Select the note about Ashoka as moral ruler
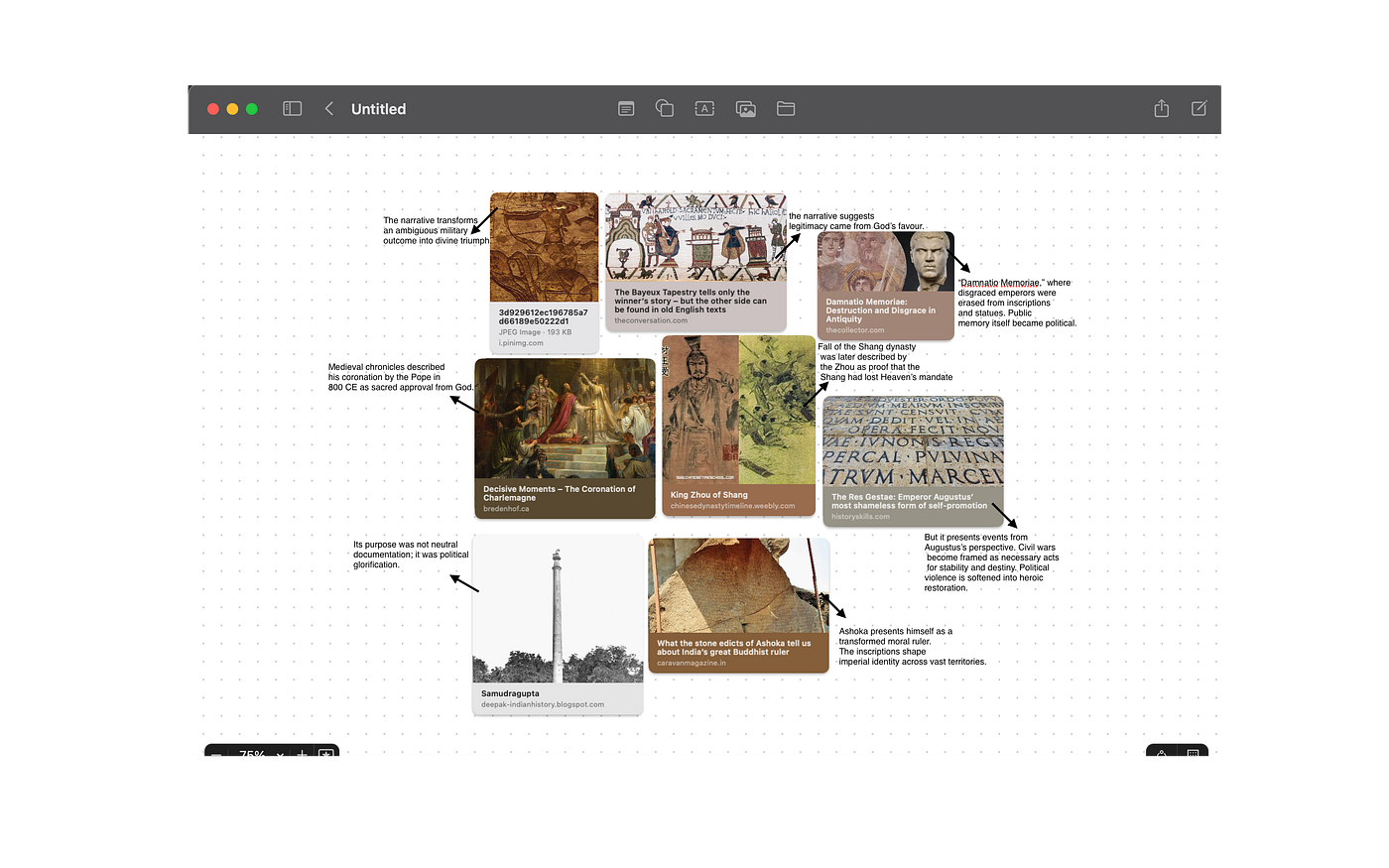The width and height of the screenshot is (1389, 868). [913, 647]
